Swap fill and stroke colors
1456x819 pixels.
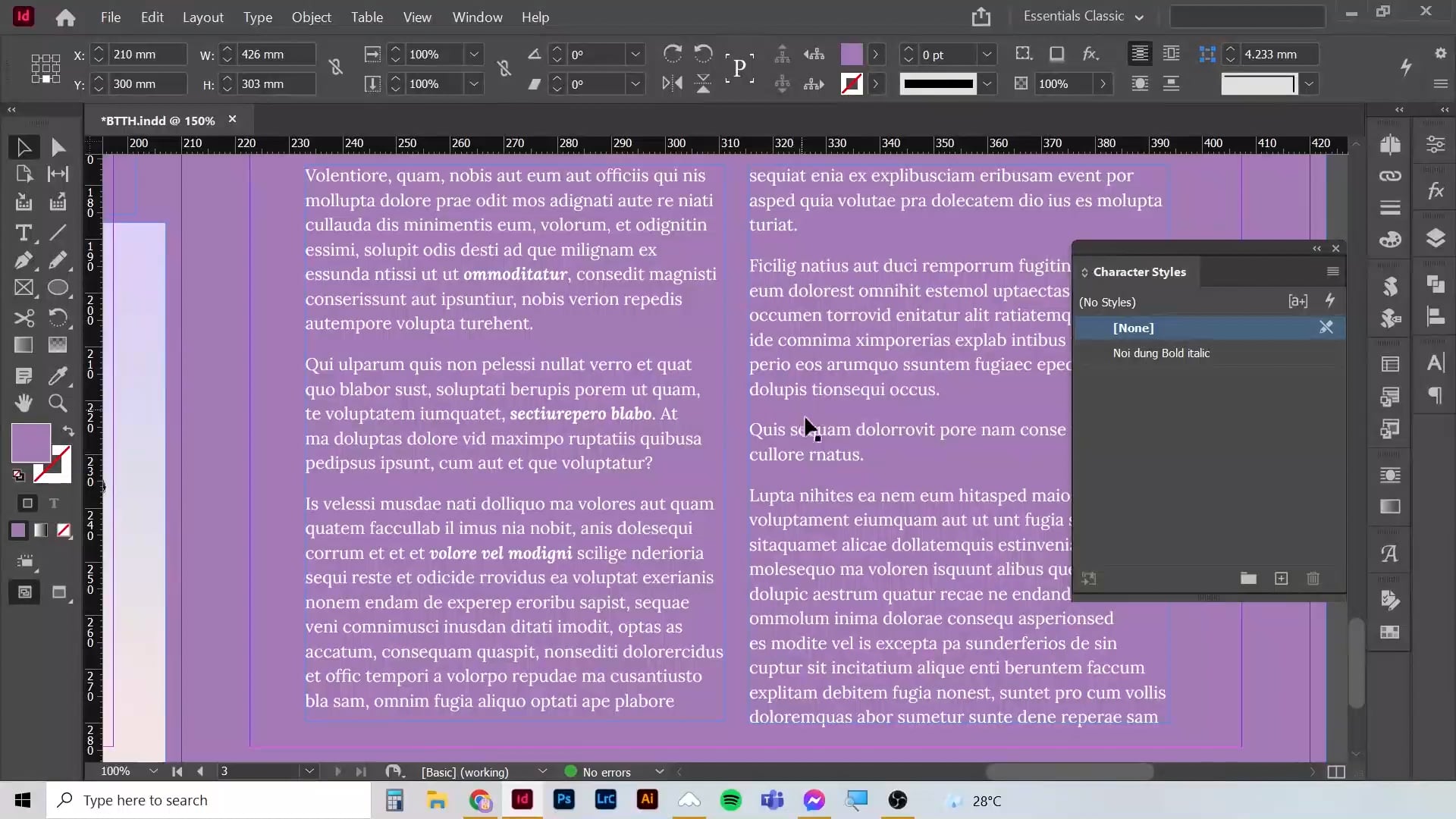(x=68, y=431)
